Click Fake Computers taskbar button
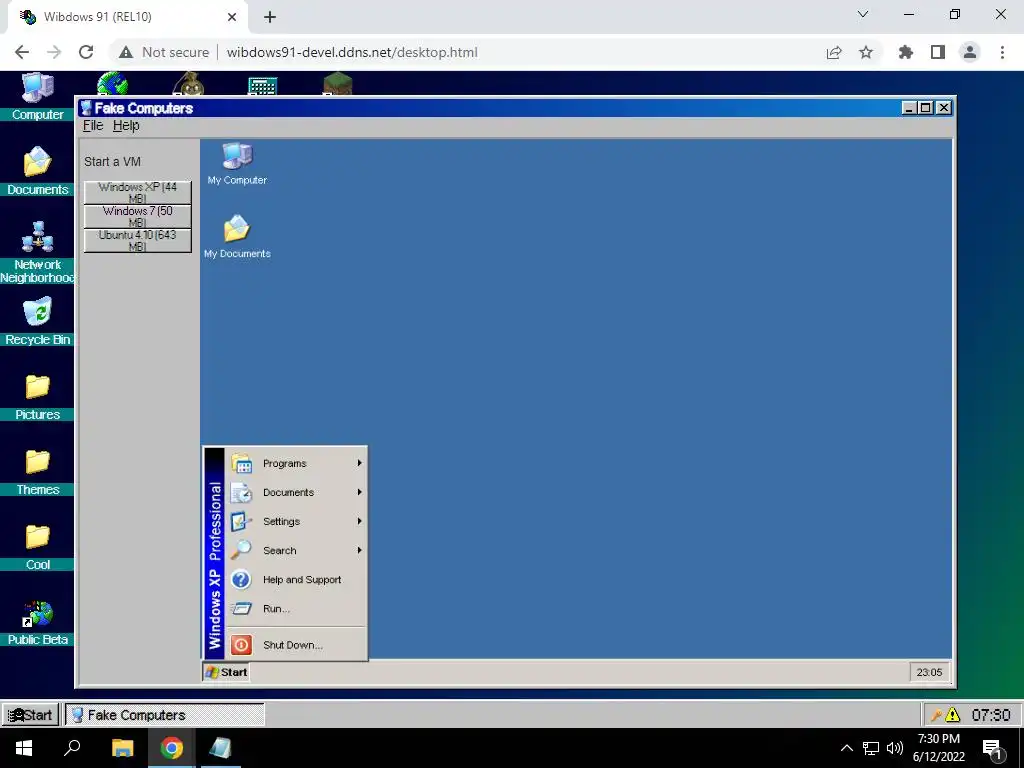 165,715
